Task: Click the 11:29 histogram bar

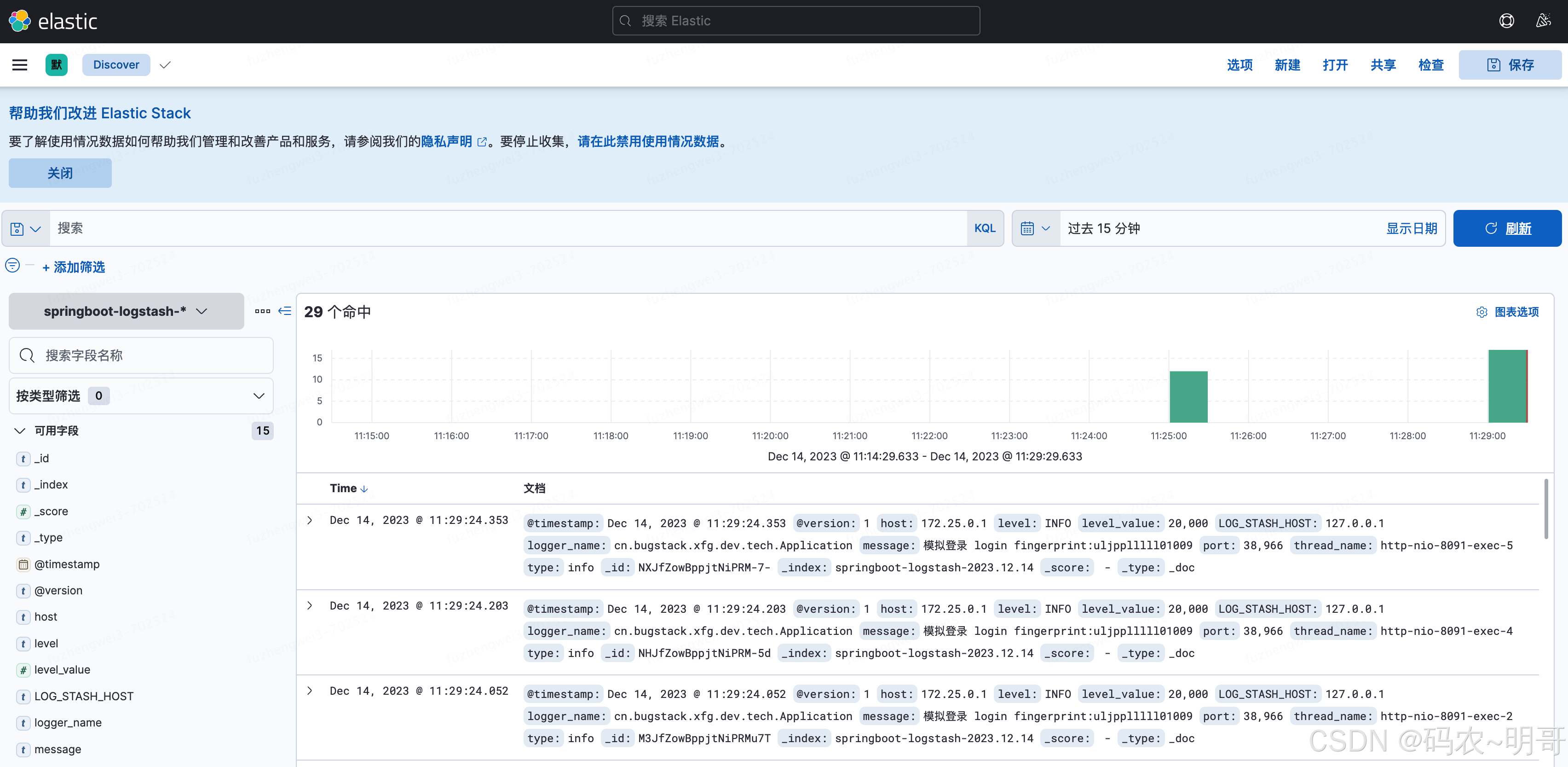Action: [x=1508, y=386]
